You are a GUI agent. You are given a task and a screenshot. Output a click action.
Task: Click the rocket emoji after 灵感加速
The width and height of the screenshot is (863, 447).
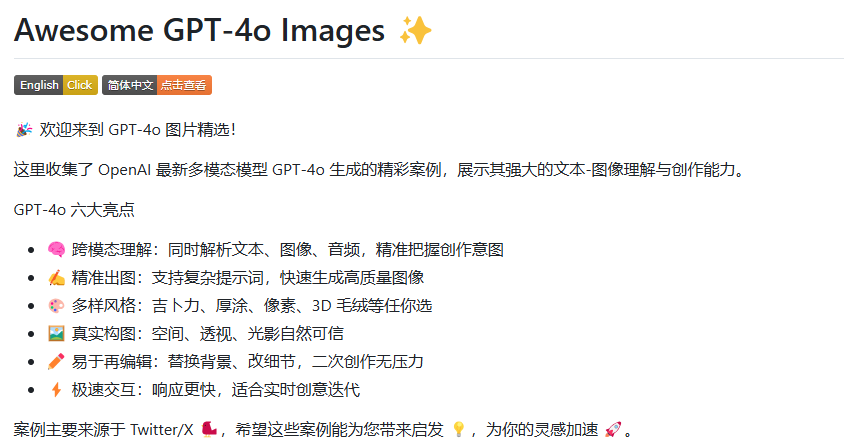click(x=613, y=429)
